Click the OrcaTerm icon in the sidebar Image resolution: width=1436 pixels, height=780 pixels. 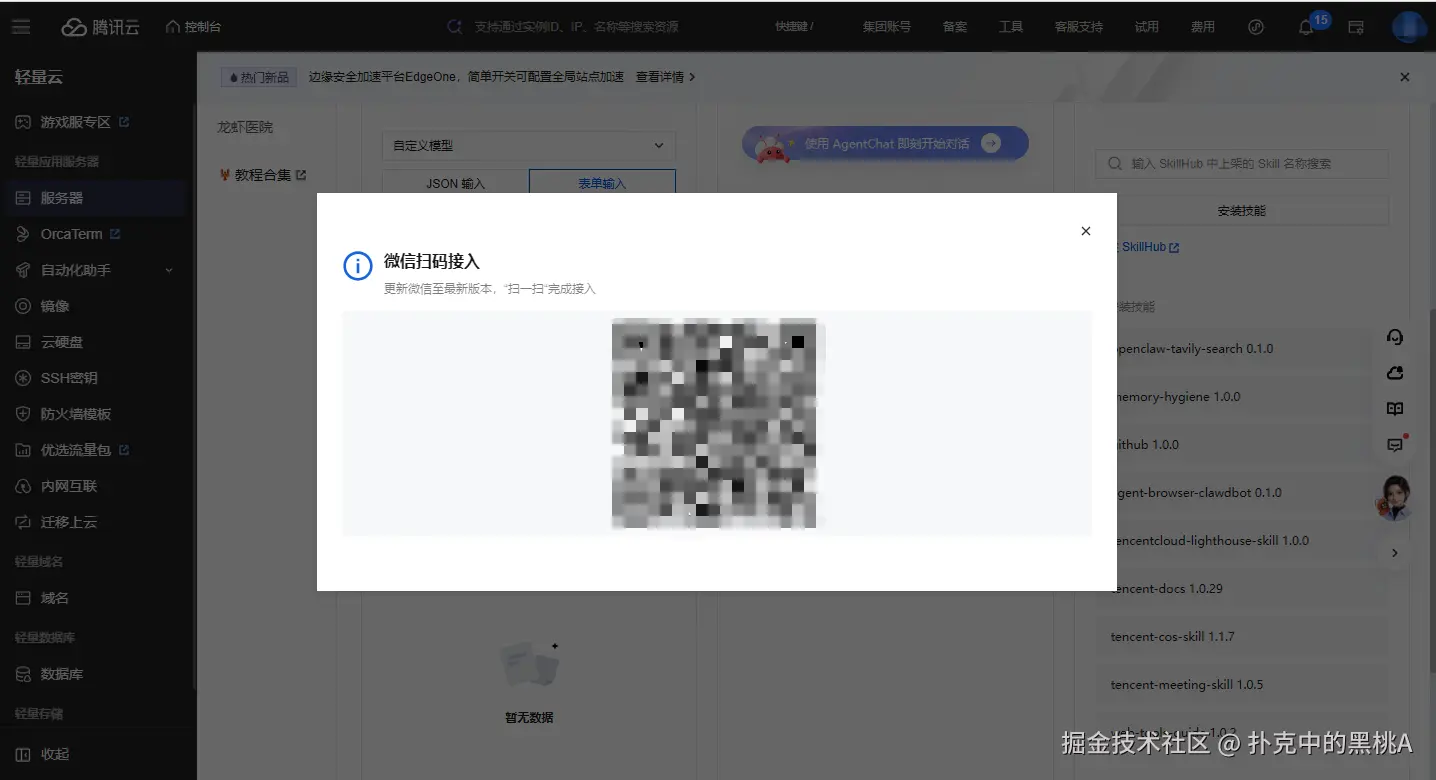23,234
